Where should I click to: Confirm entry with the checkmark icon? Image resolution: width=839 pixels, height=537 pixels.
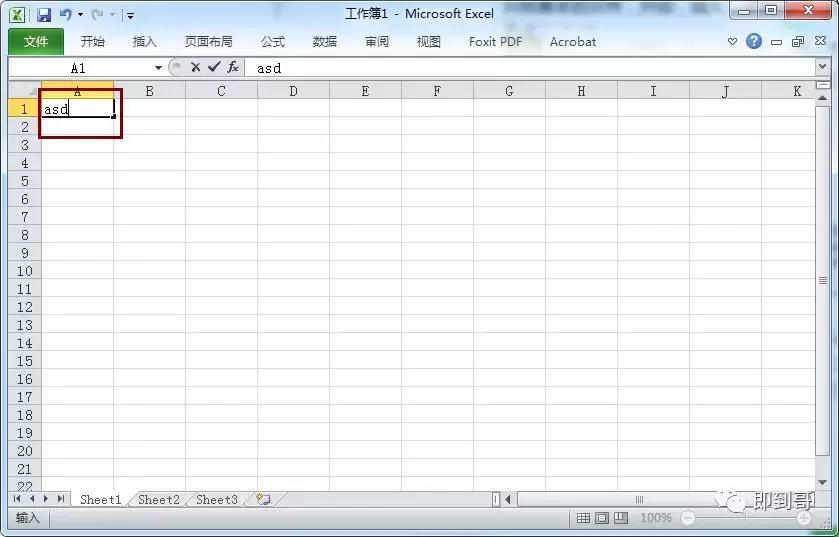tap(213, 67)
